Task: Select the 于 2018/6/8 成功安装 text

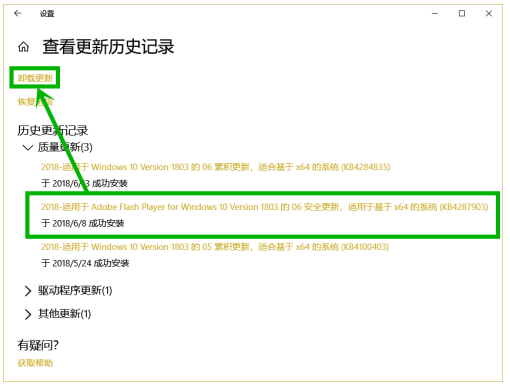Action: 82,223
